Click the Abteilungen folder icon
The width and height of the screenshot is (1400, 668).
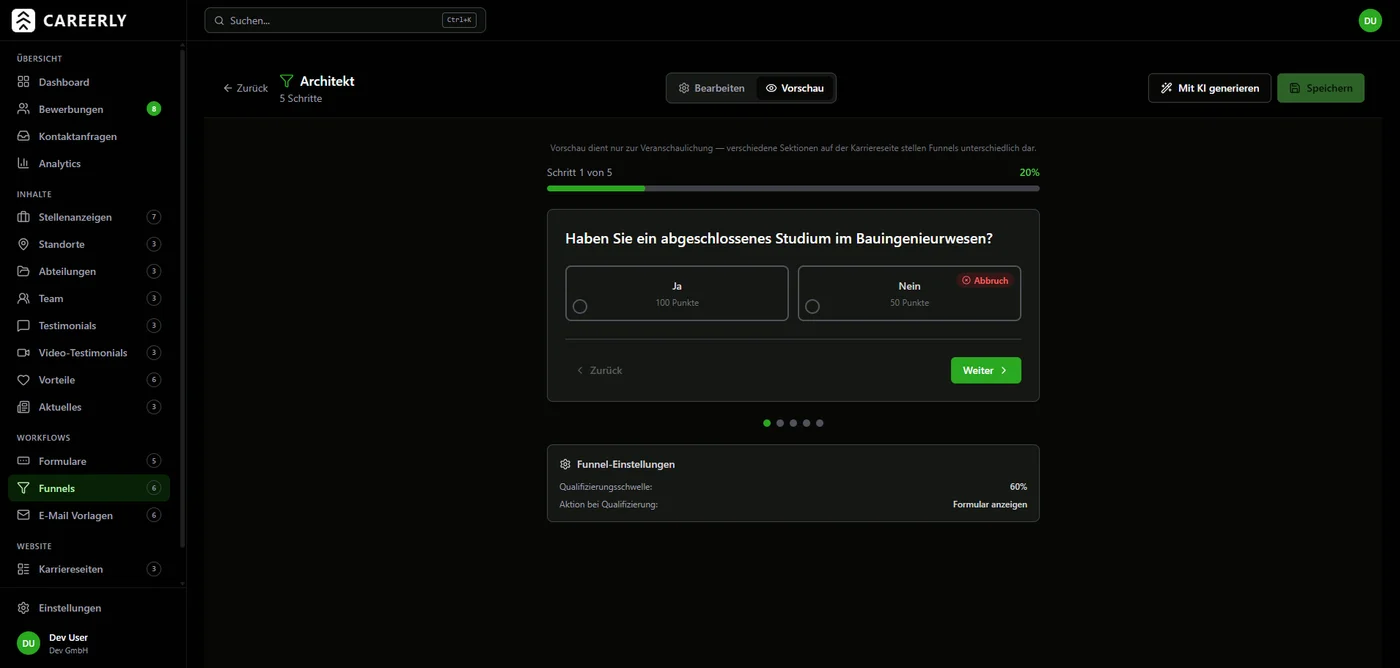pos(23,271)
